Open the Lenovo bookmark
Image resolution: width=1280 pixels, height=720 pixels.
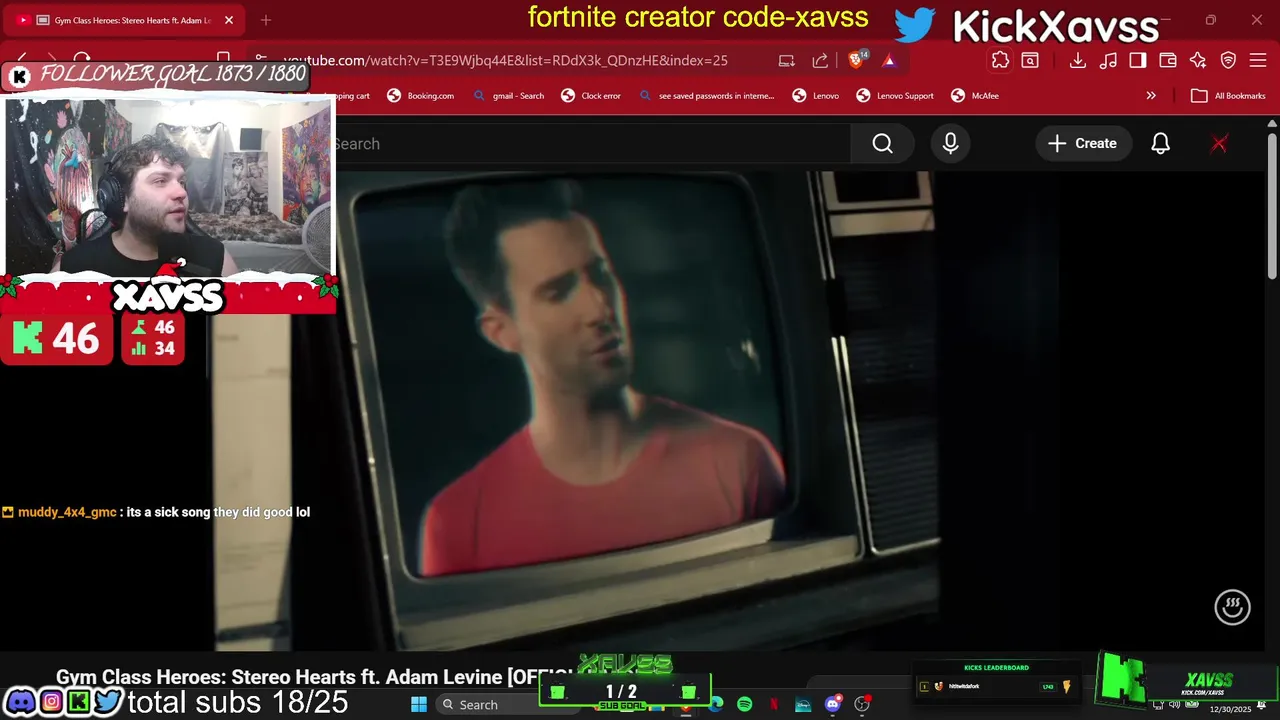pos(815,96)
